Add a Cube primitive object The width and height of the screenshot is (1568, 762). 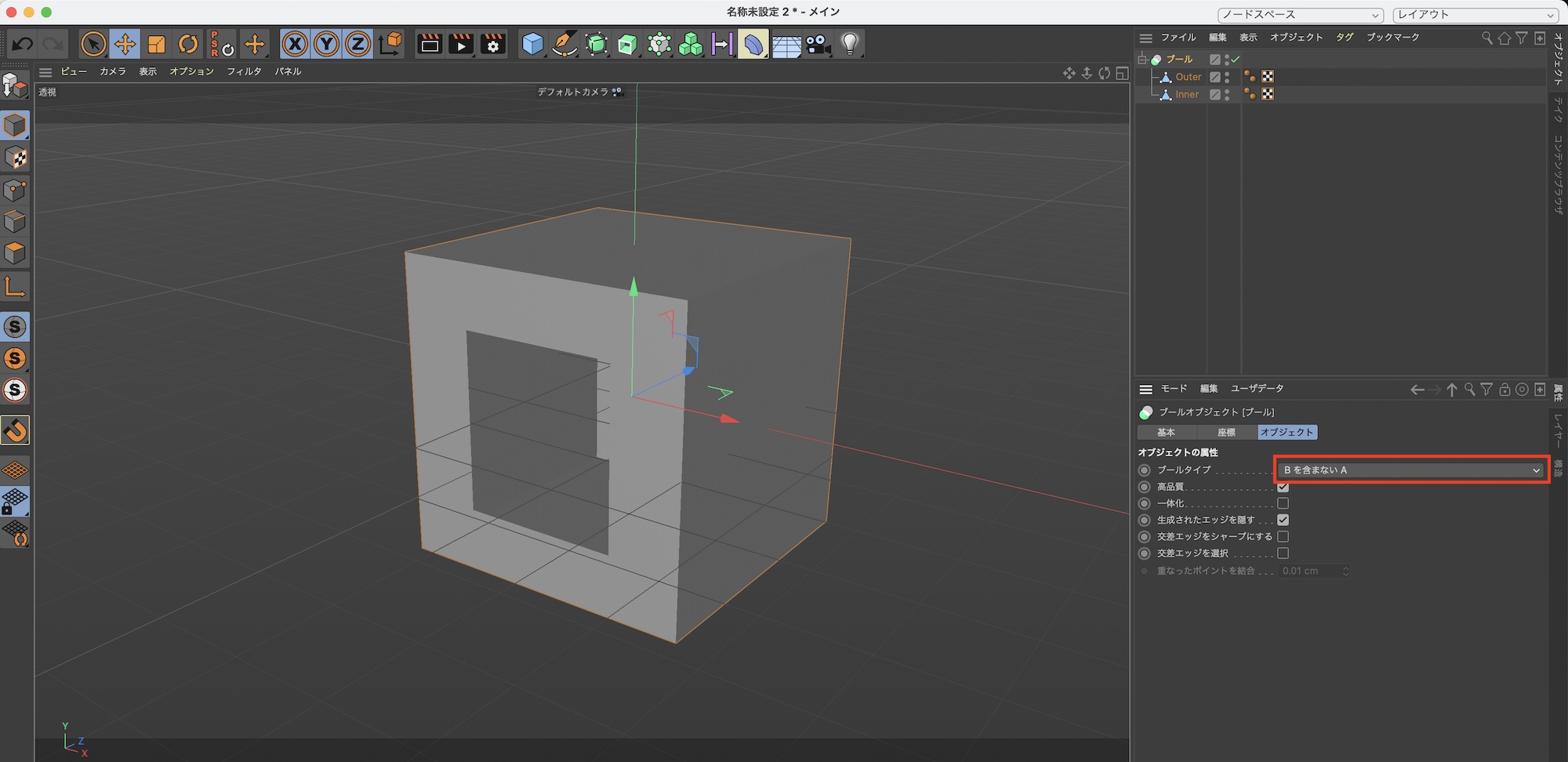(x=532, y=44)
